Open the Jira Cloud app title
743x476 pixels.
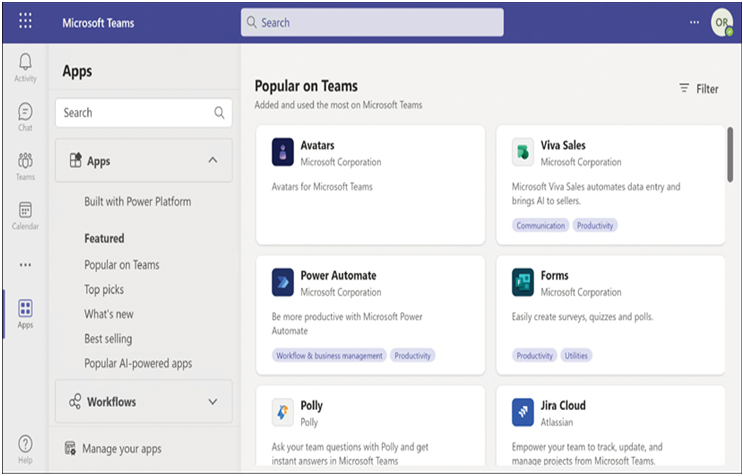click(563, 405)
